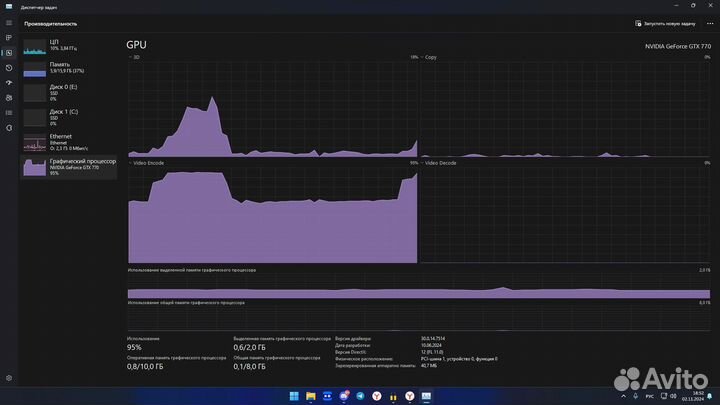Open the Services page icon
Image resolution: width=720 pixels, height=405 pixels.
tap(9, 127)
